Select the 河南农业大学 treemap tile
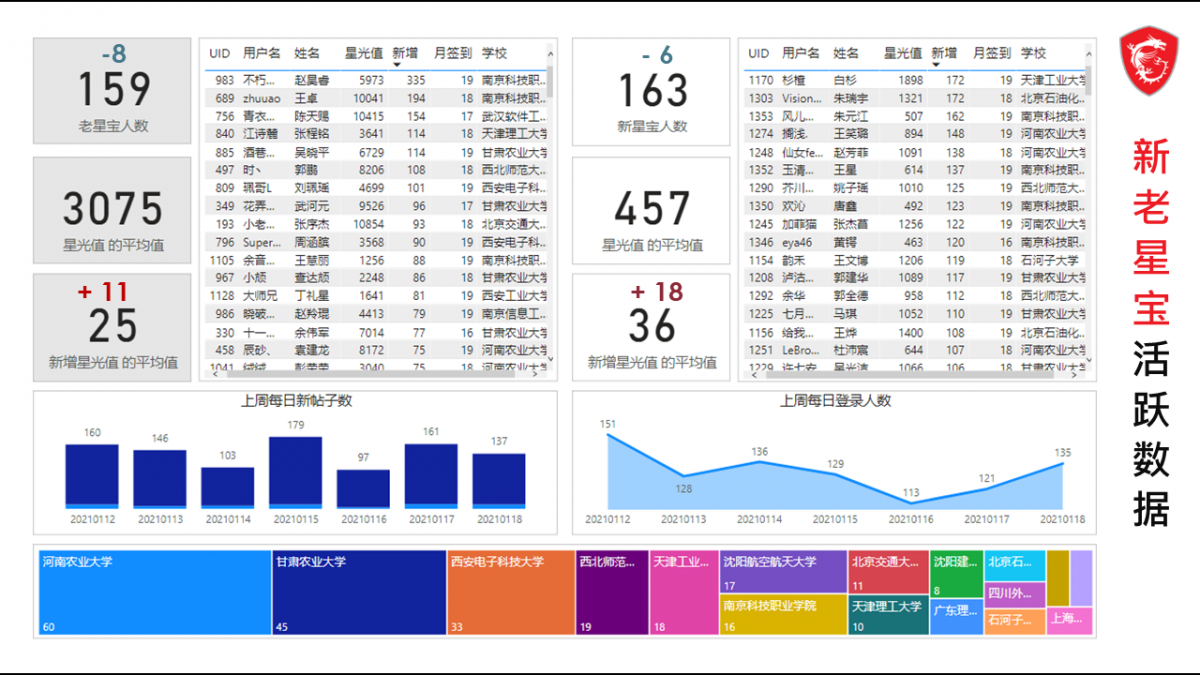The image size is (1200, 675). click(155, 592)
